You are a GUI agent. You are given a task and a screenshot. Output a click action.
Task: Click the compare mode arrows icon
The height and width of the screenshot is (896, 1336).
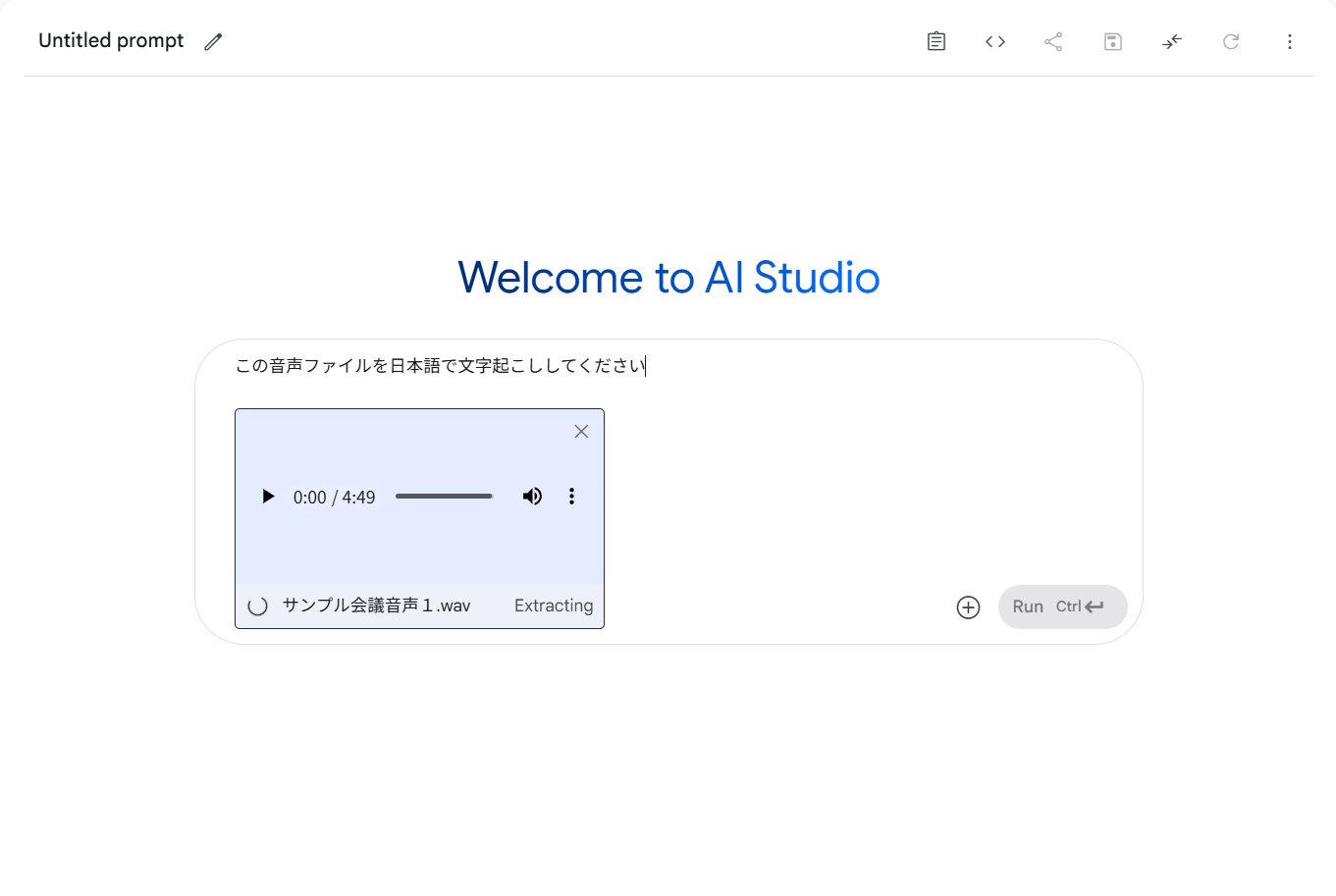[x=1172, y=41]
